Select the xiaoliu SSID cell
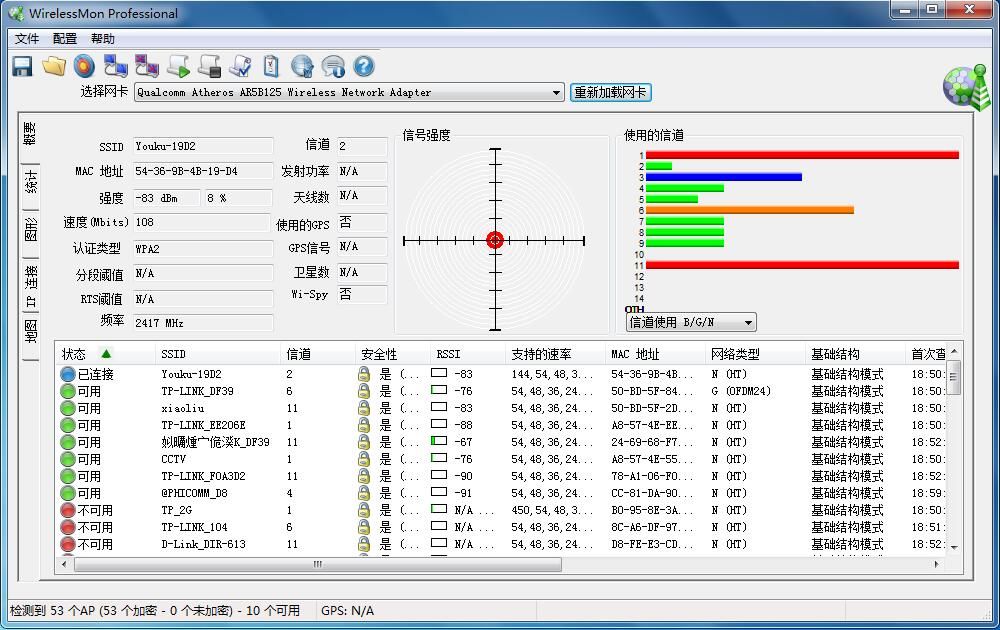Screen dimensions: 1000x630 click(182, 408)
